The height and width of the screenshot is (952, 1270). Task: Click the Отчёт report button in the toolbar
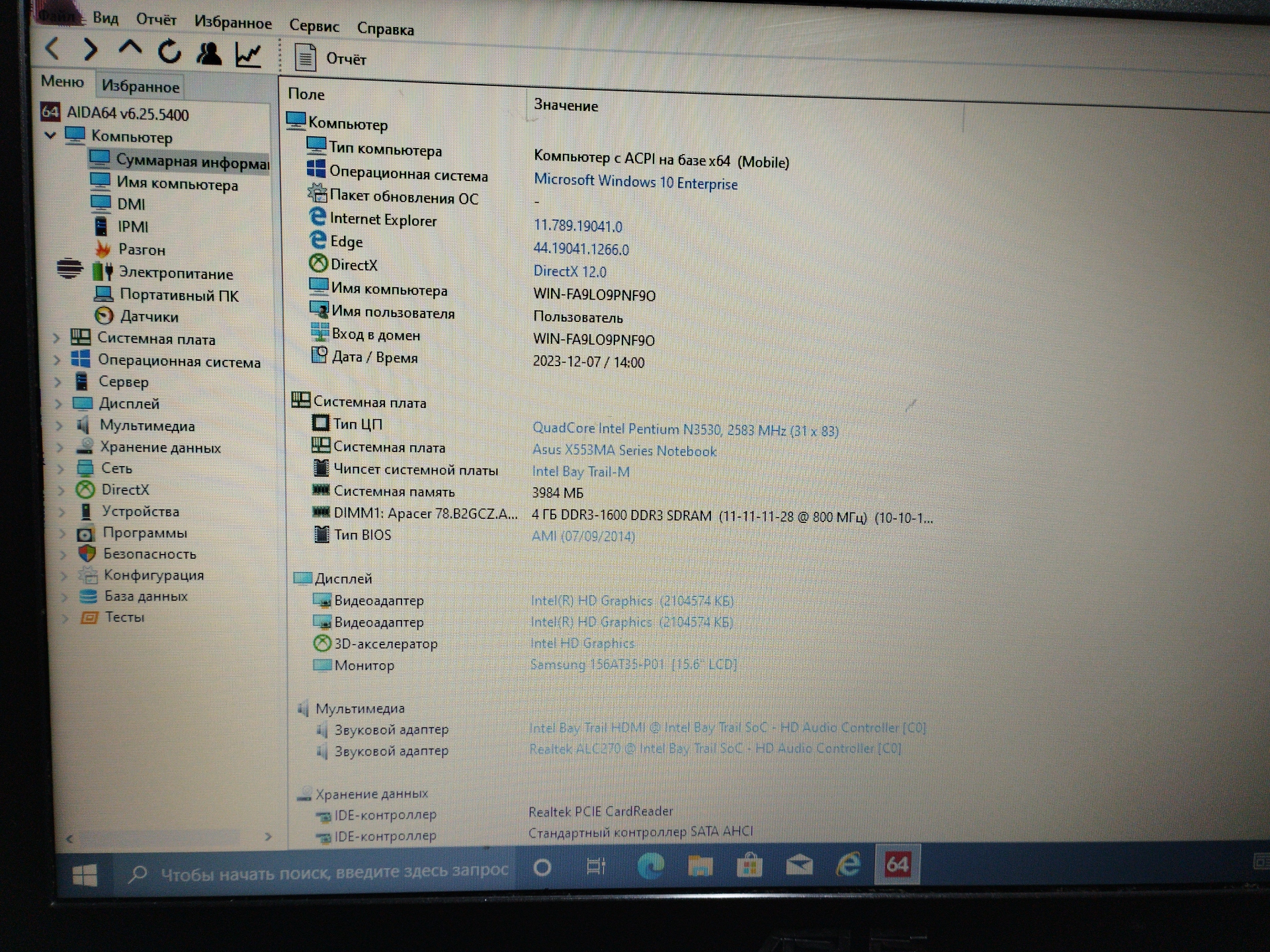[331, 59]
